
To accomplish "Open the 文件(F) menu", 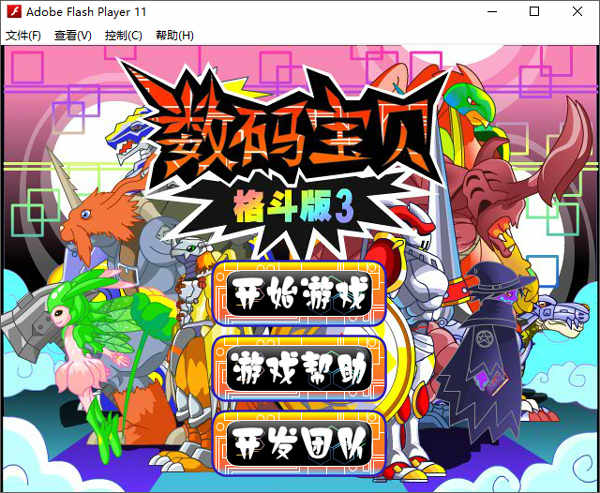I will tap(23, 36).
